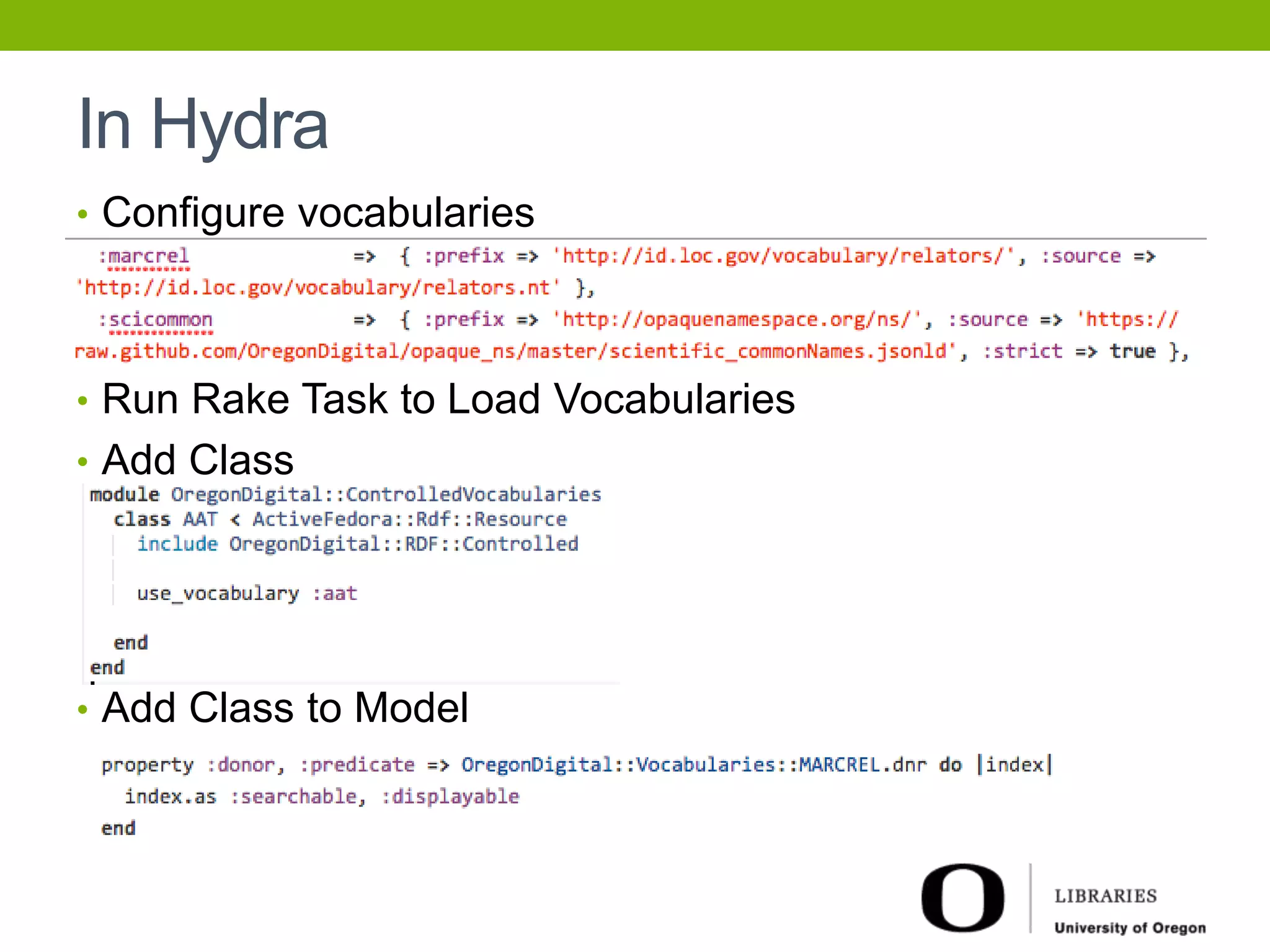Click 'class AAT < ActiveFedora::Rdf::Resource' line
Screen dimensions: 1270x952
tap(340, 519)
